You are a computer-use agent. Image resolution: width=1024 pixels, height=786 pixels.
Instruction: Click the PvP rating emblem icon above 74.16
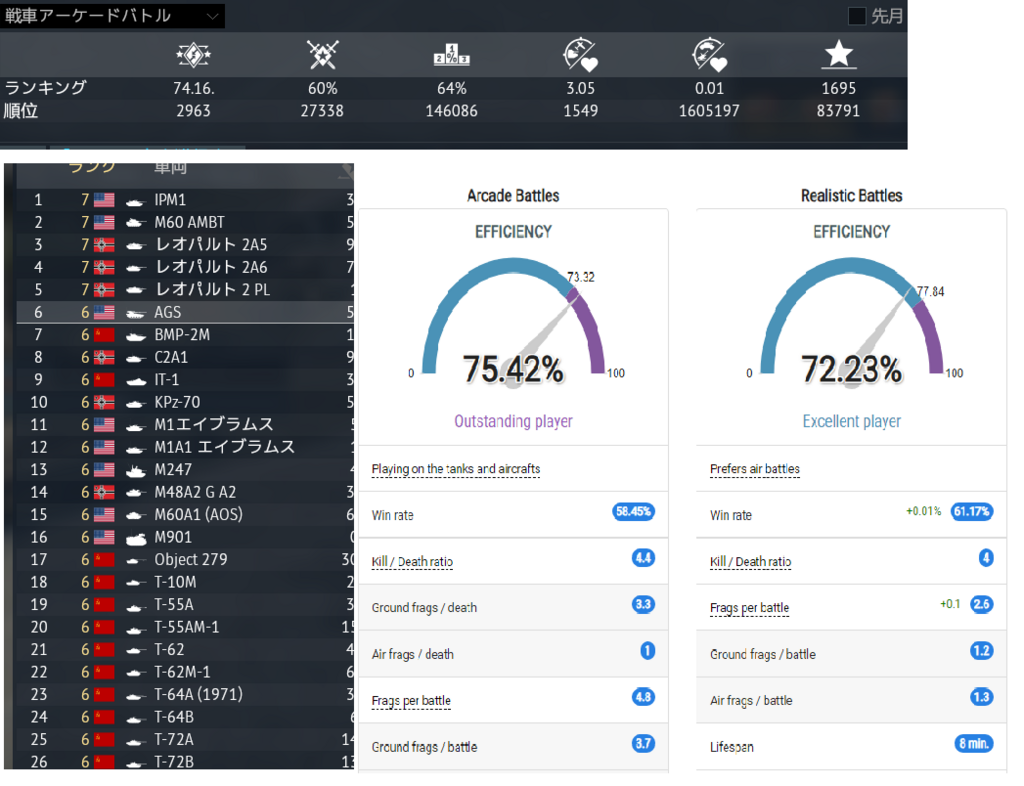(193, 54)
